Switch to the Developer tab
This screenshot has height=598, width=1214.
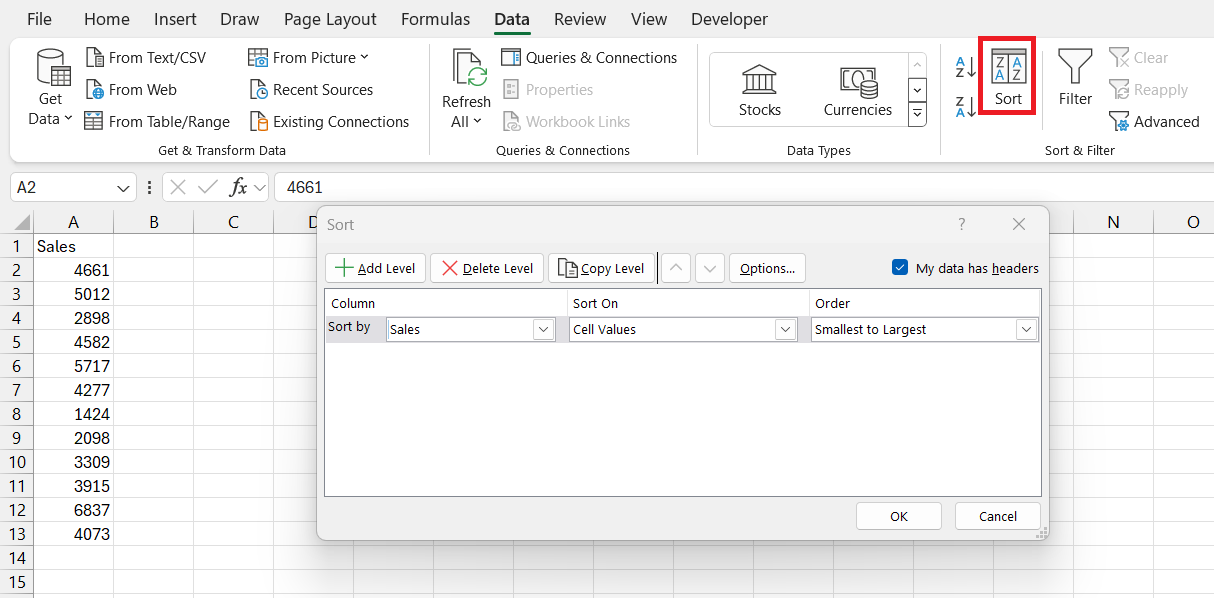pyautogui.click(x=729, y=19)
